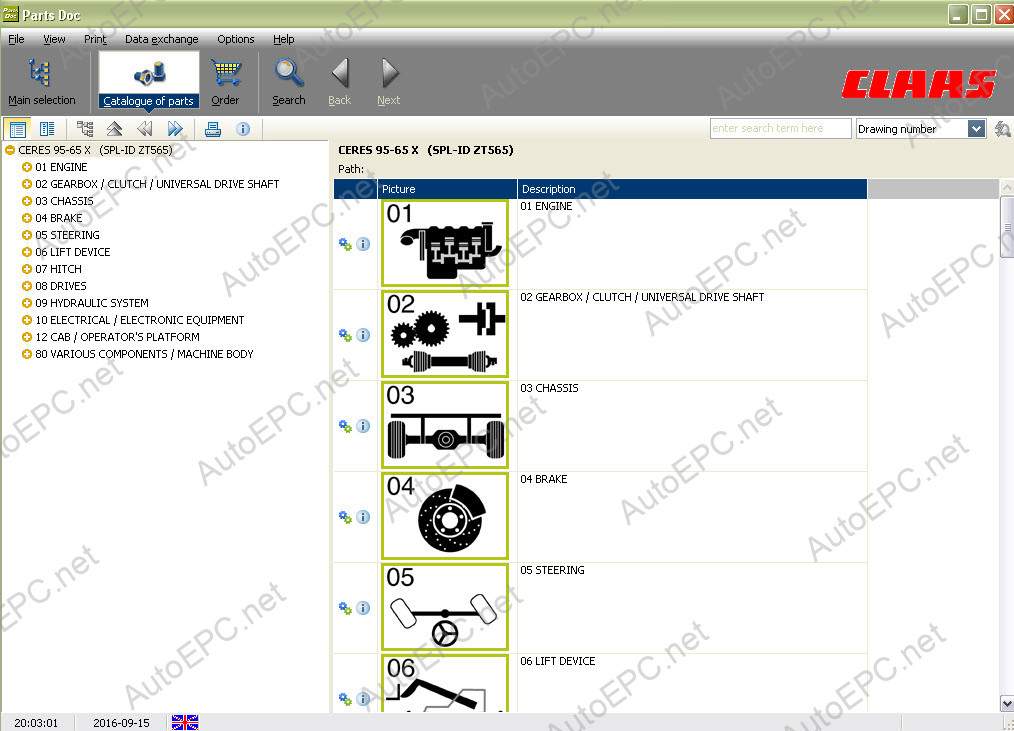
Task: Click the 04 brake disc thumbnail
Action: coord(445,516)
